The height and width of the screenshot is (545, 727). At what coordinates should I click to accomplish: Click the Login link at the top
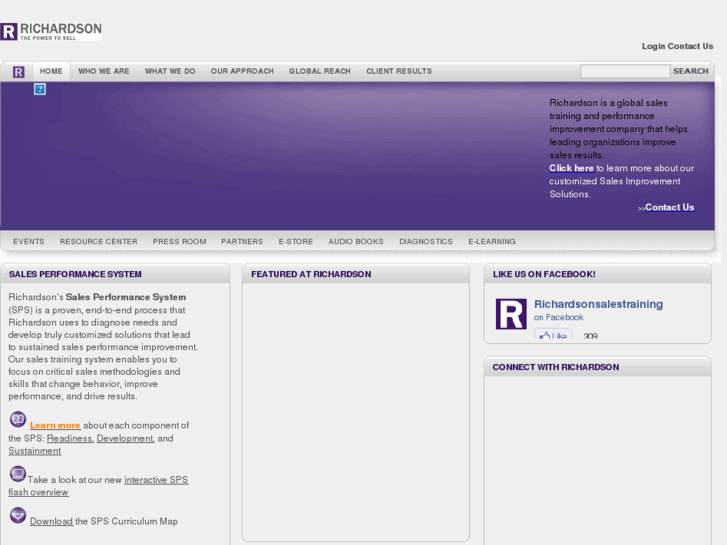coord(653,46)
